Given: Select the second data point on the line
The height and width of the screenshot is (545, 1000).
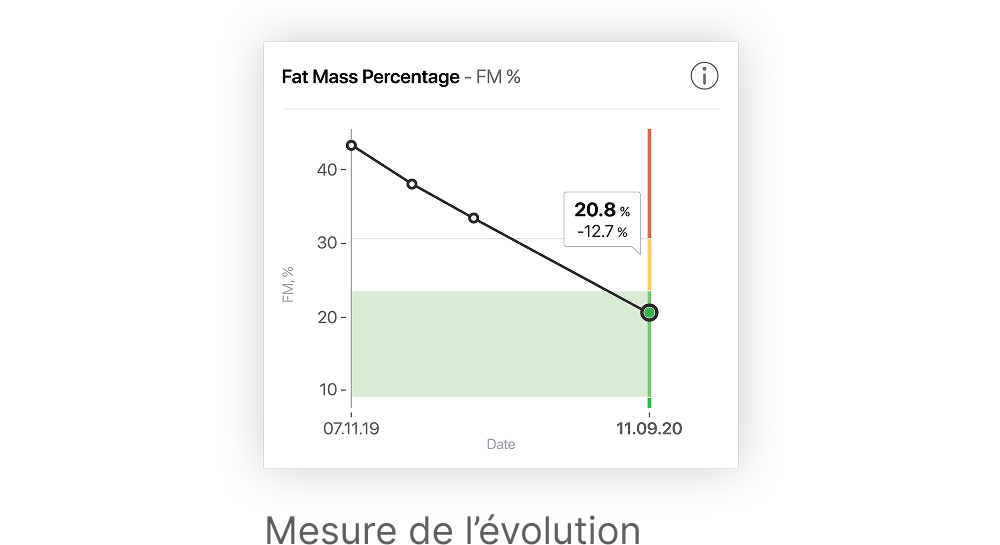Looking at the screenshot, I should coord(412,184).
